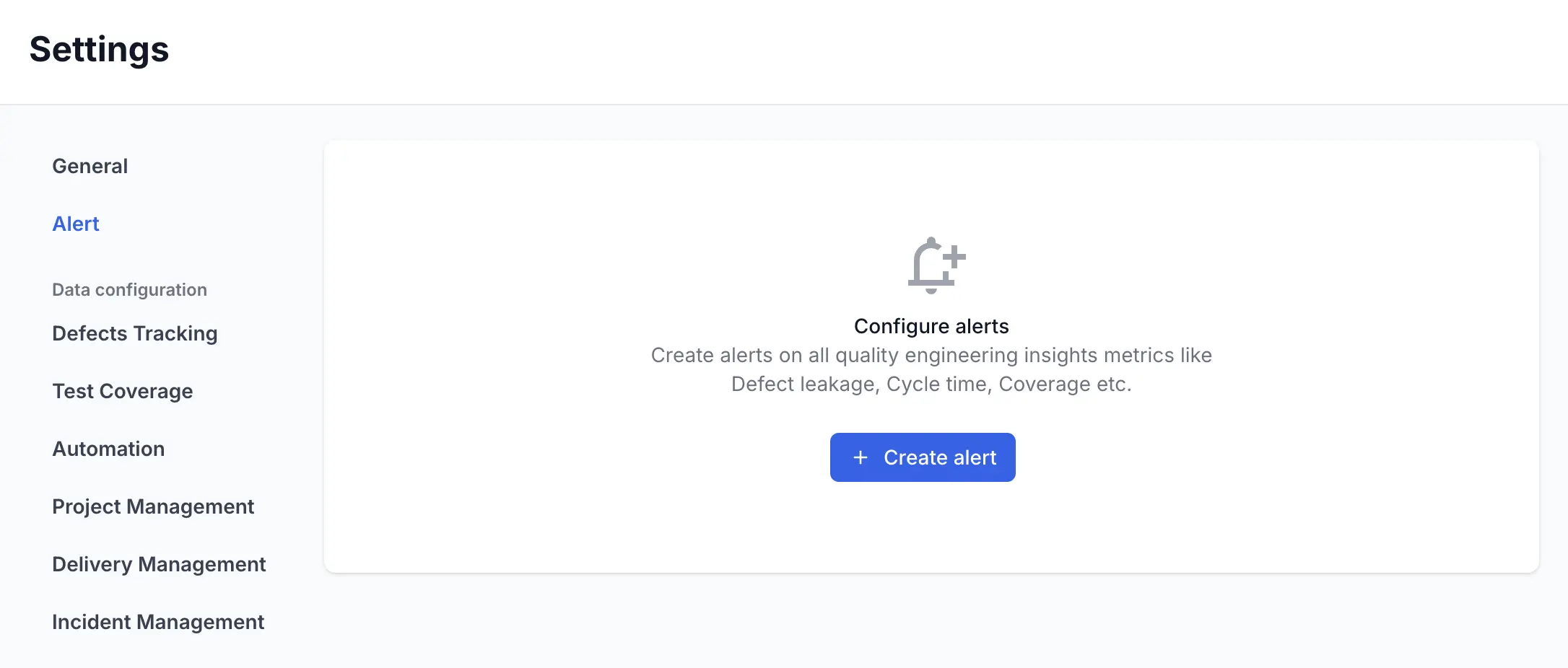Open Test Coverage settings

pyautogui.click(x=122, y=391)
